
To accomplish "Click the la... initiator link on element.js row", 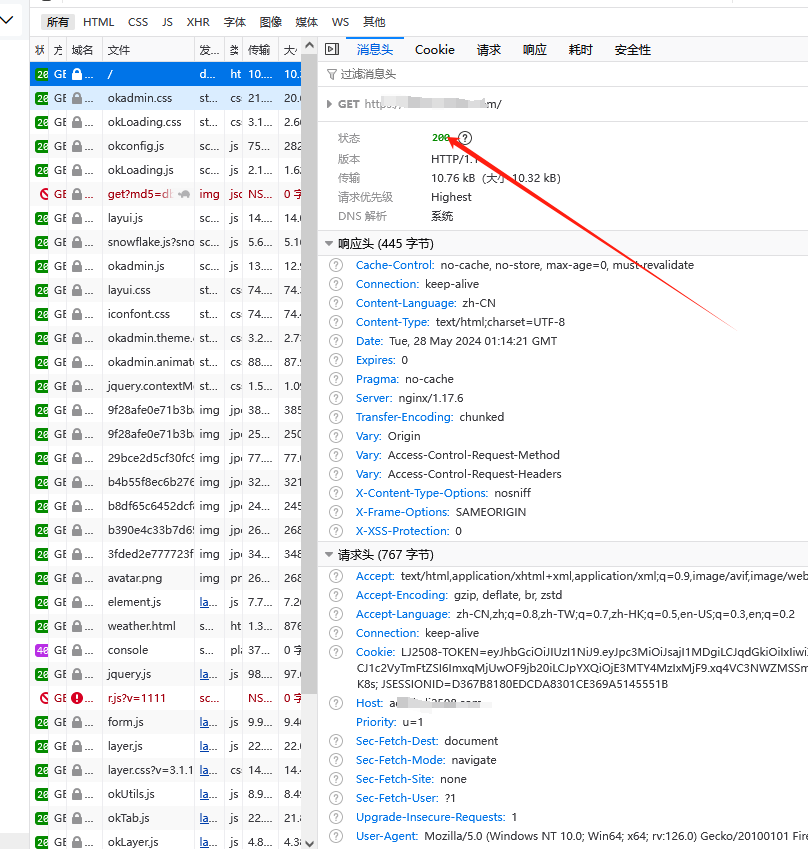I will pyautogui.click(x=208, y=602).
